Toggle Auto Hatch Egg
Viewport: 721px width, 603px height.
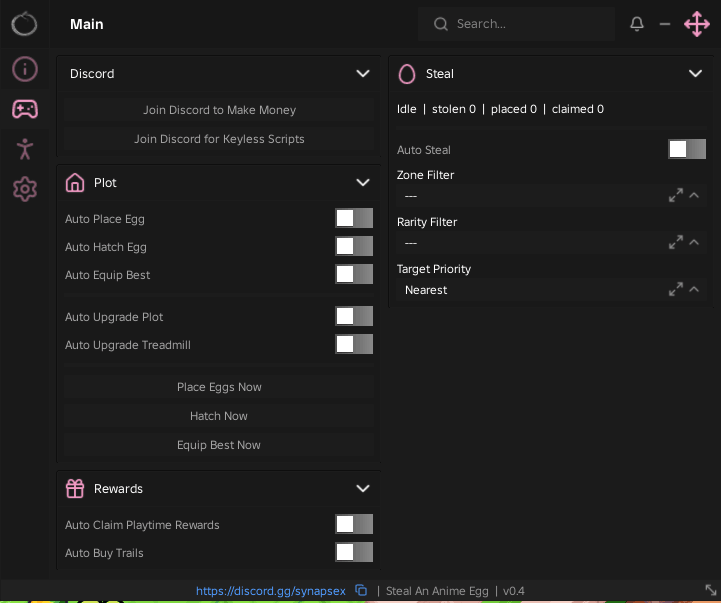coord(354,247)
